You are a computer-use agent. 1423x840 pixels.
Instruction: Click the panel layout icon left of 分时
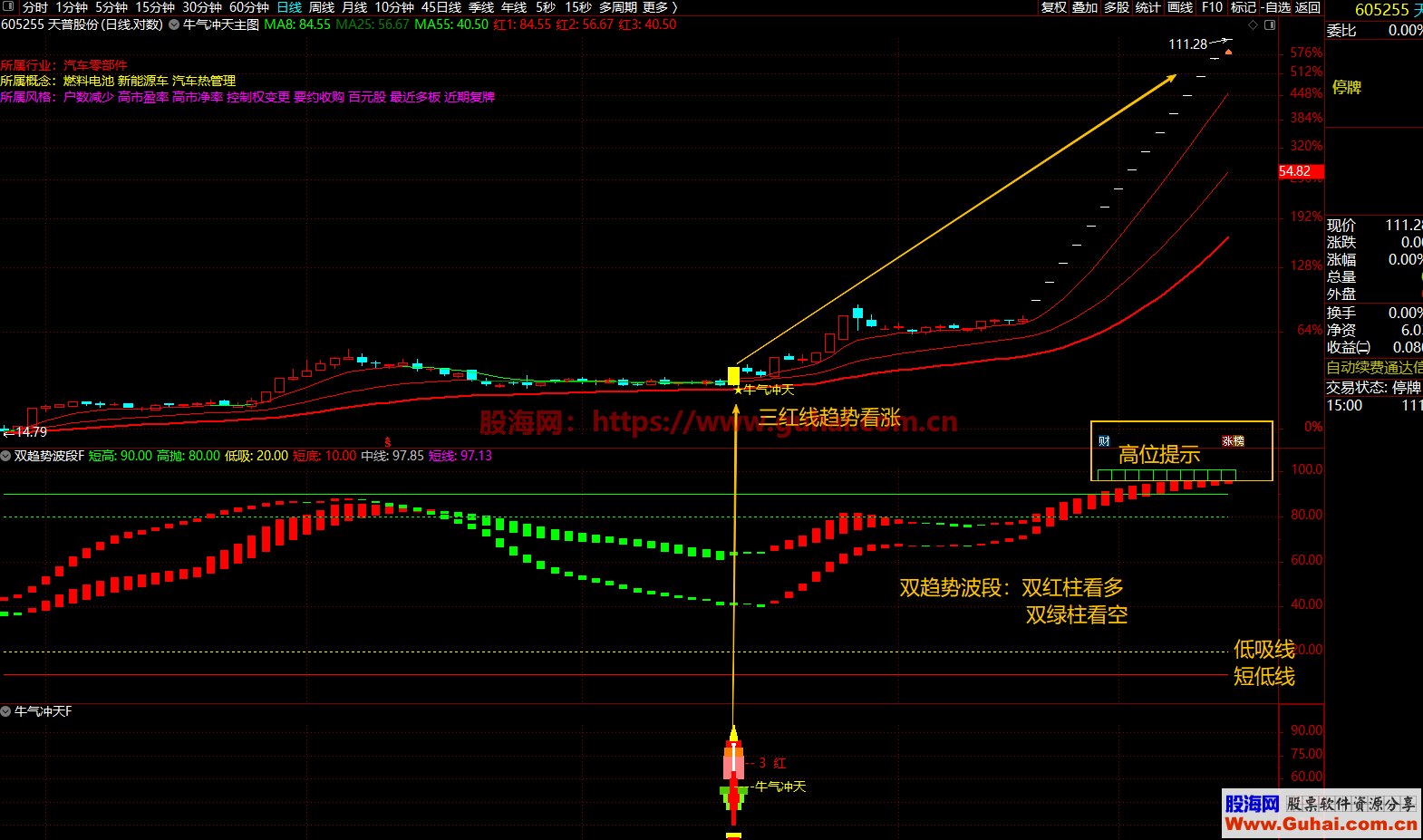[8, 7]
